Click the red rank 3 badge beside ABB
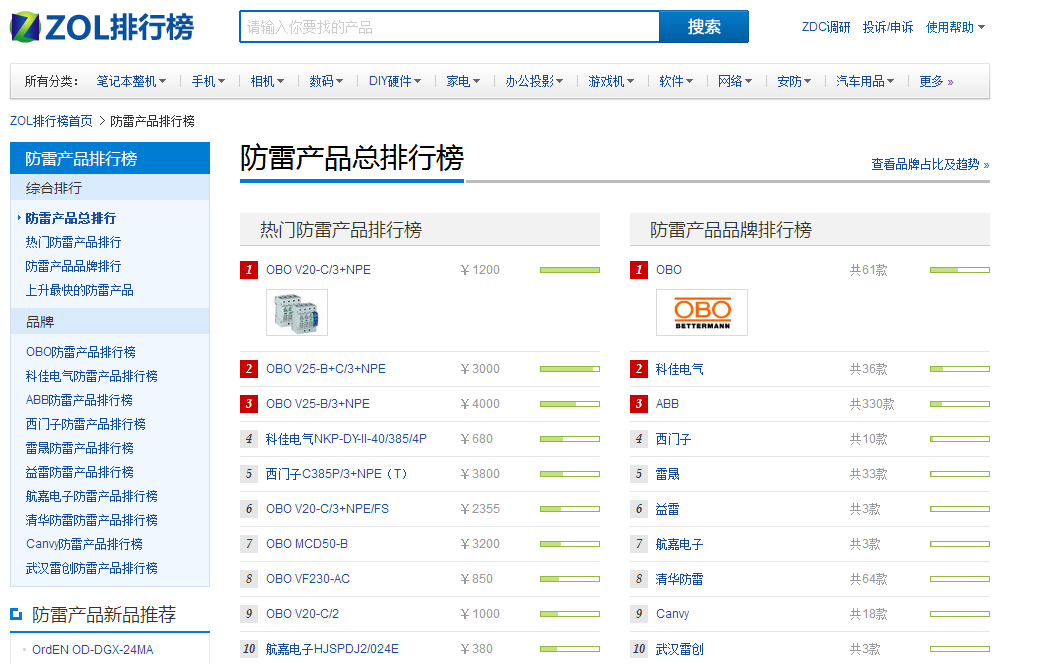 (x=639, y=404)
